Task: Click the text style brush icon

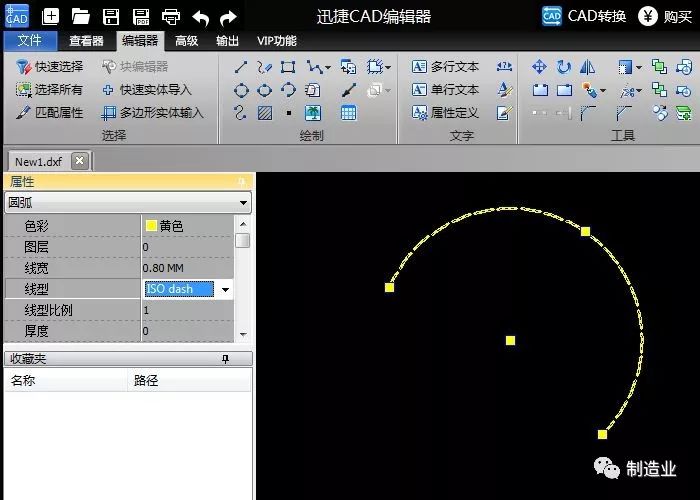Action: (504, 90)
